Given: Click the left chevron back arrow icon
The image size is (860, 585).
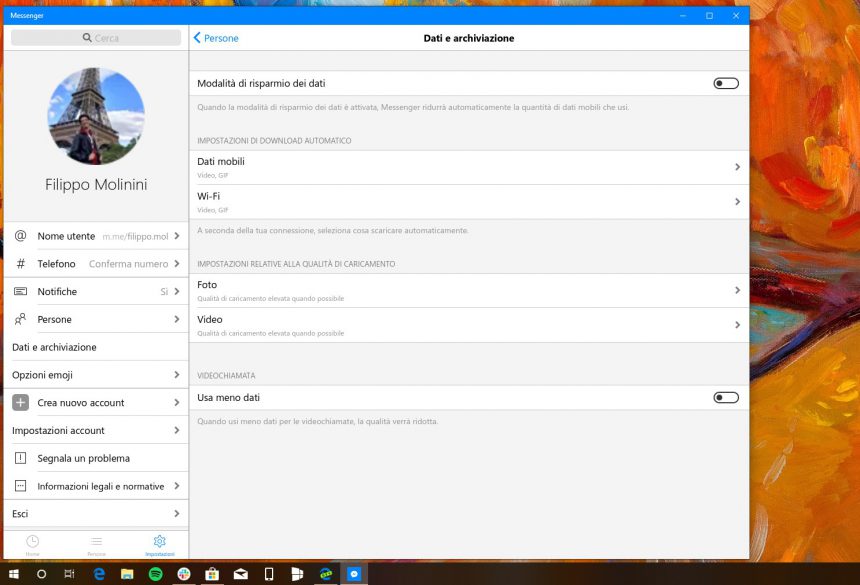Looking at the screenshot, I should click(197, 38).
